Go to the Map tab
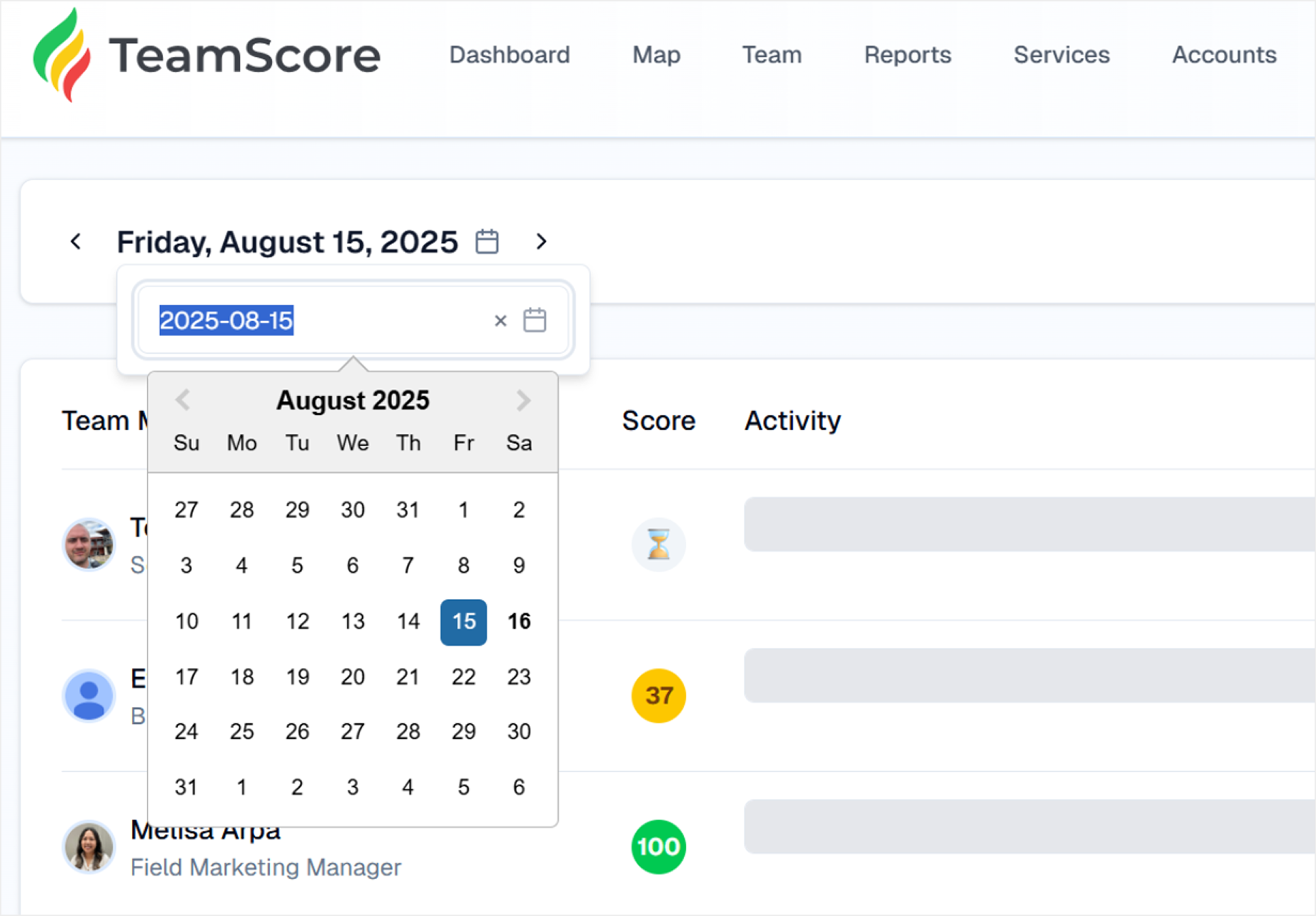 (656, 55)
